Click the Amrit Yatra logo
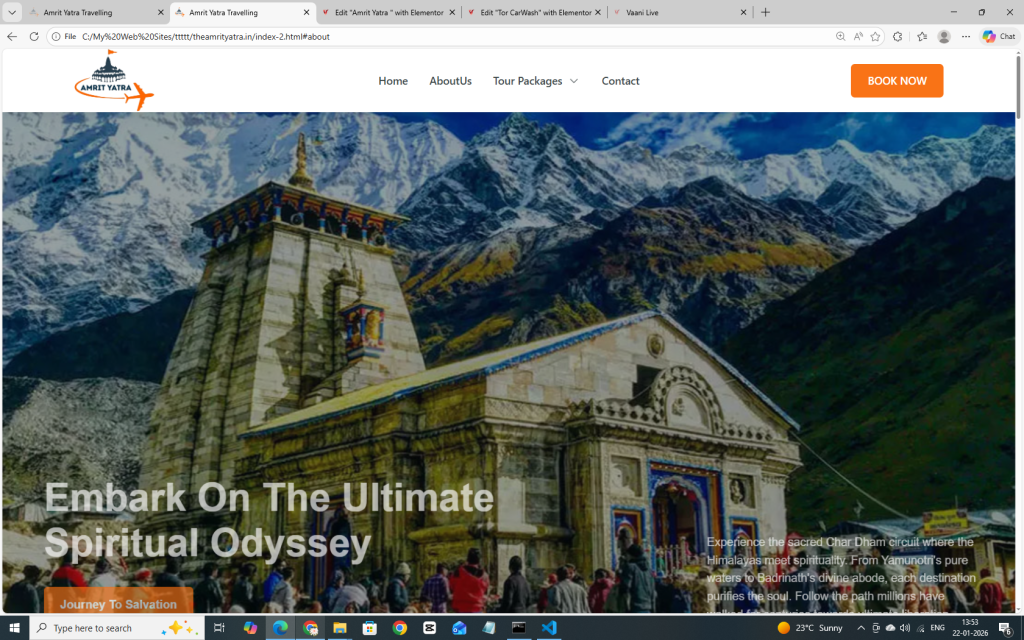 pyautogui.click(x=113, y=81)
